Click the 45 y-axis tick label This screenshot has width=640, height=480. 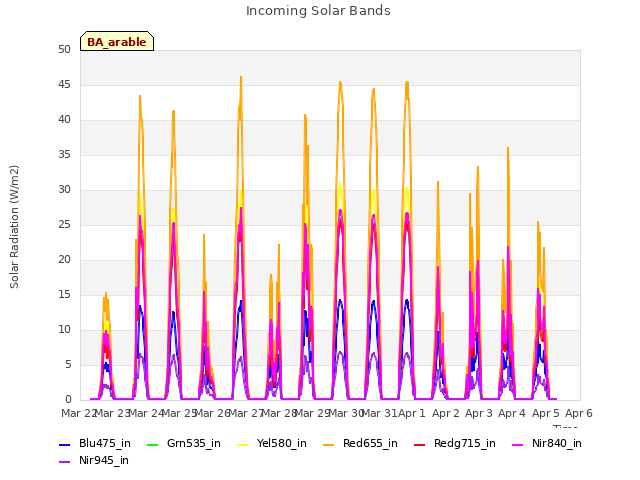[x=64, y=85]
